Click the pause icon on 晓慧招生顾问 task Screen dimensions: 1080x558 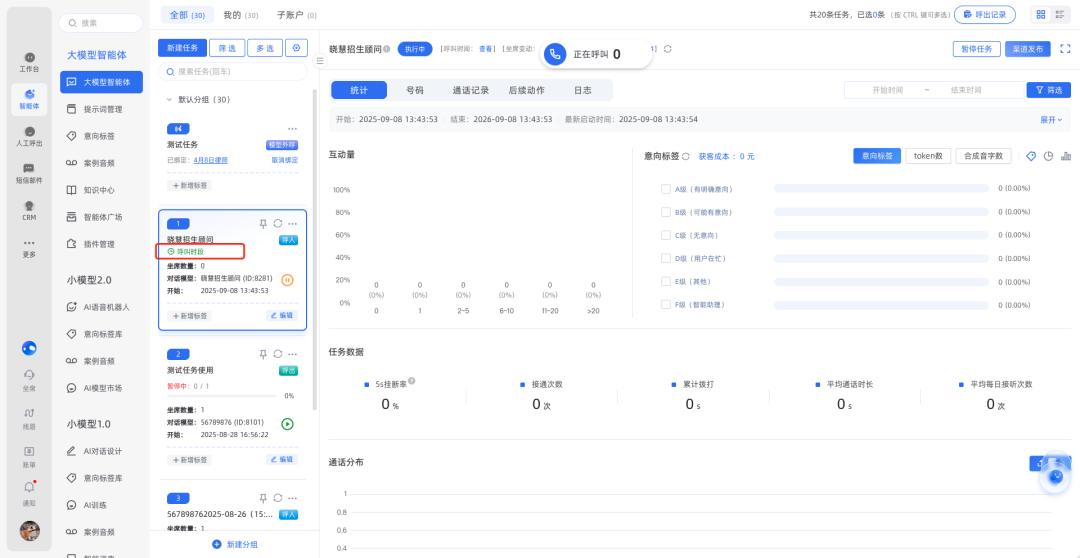coord(288,280)
